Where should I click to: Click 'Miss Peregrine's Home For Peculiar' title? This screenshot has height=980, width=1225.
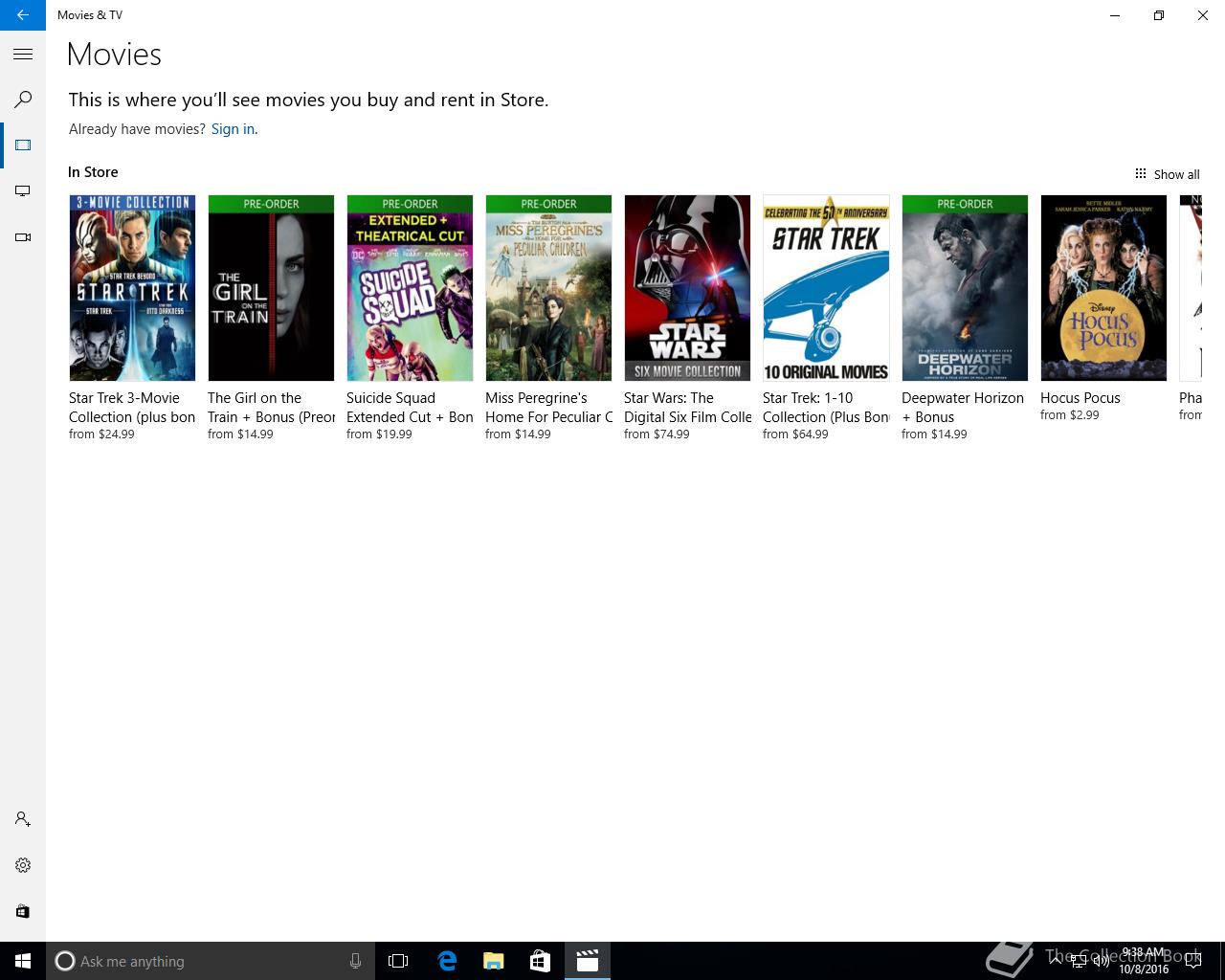548,408
